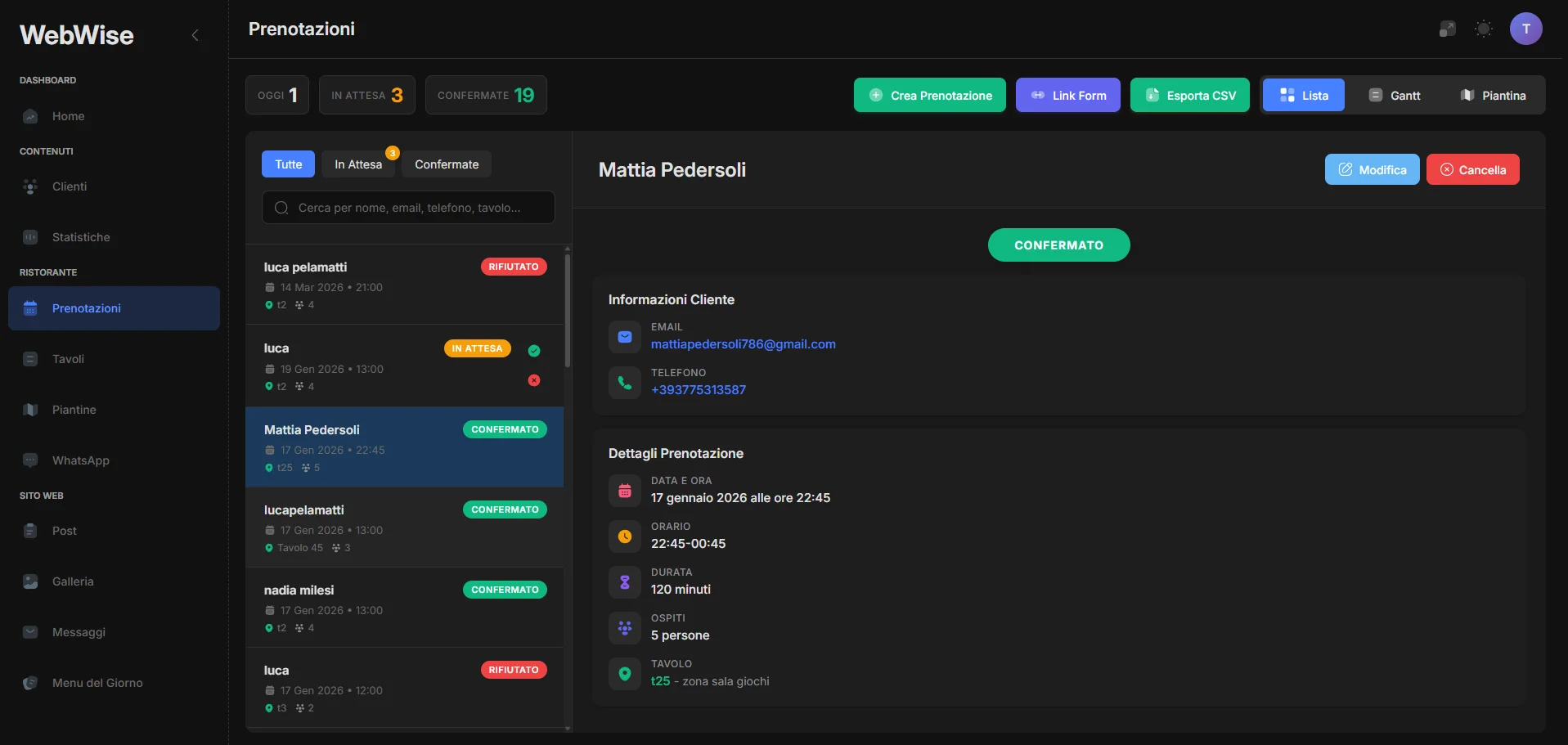
Task: Open the Galleria icon under Sito Web
Action: [30, 581]
